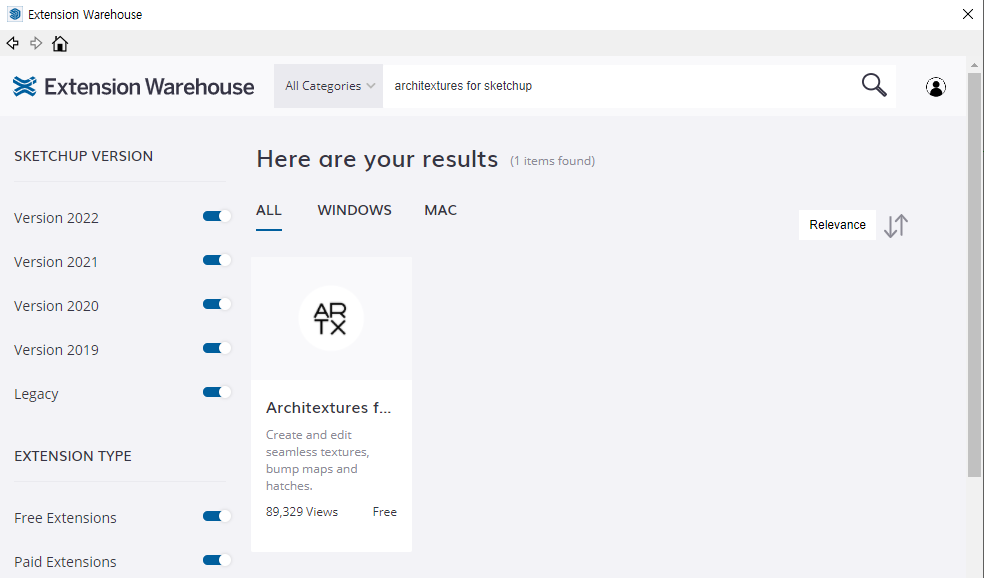
Task: Toggle the Legacy version filter
Action: coord(217,392)
